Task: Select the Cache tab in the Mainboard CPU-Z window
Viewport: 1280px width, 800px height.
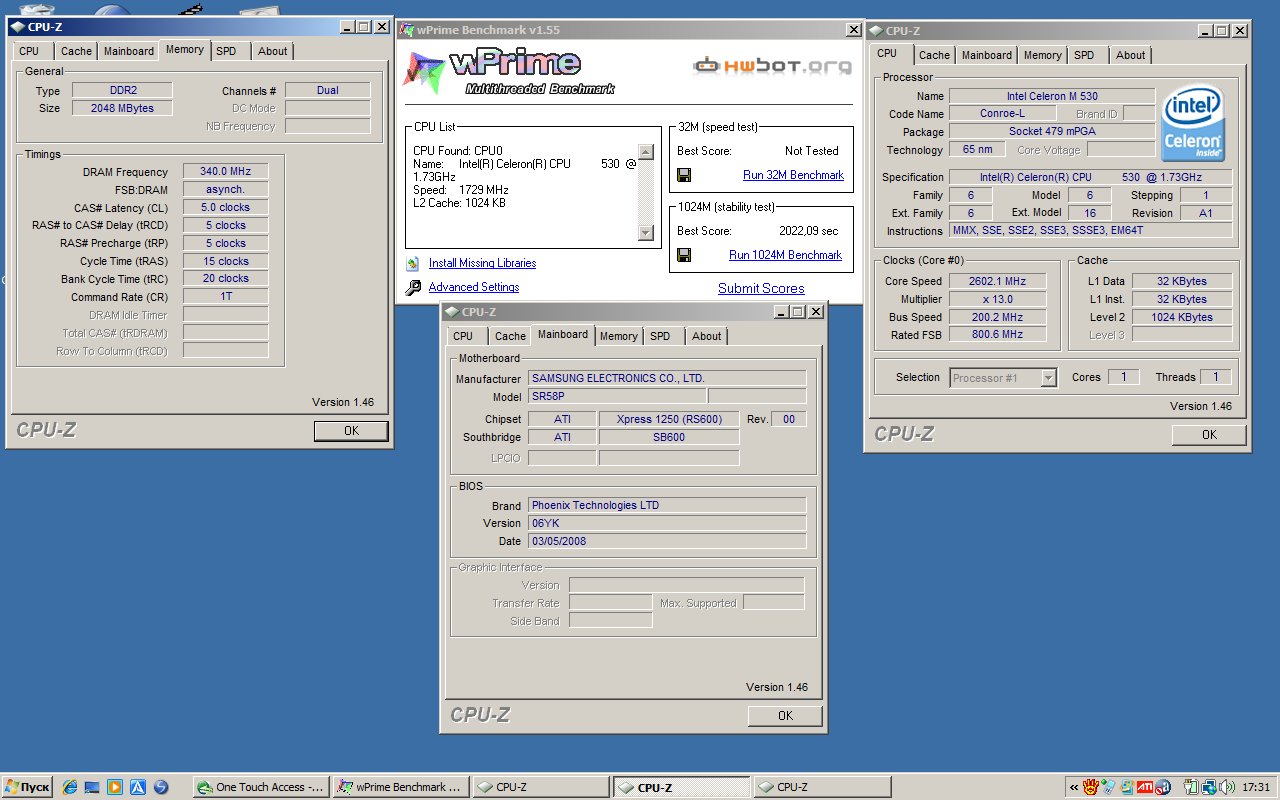Action: pos(510,336)
